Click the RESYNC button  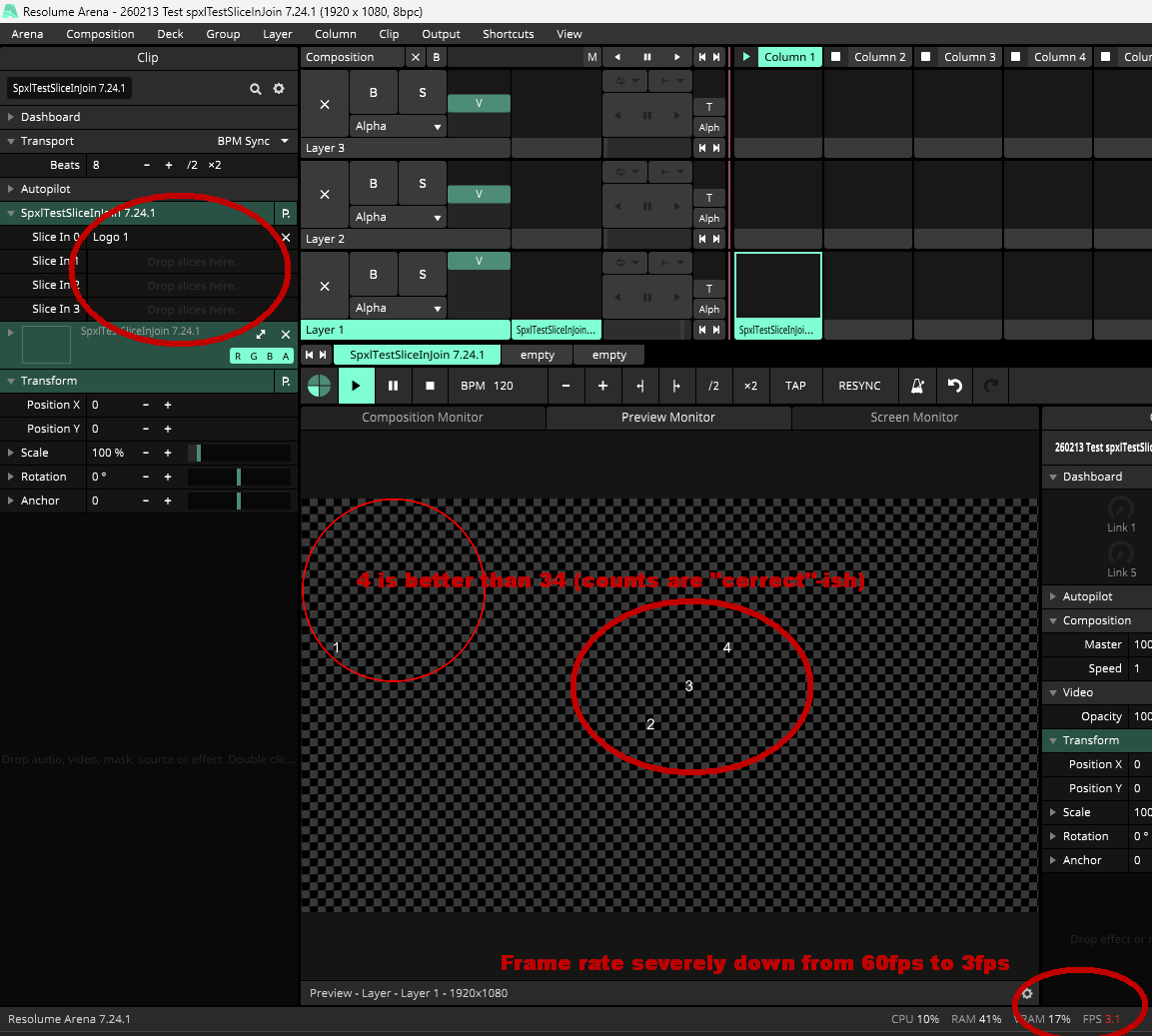click(x=859, y=386)
